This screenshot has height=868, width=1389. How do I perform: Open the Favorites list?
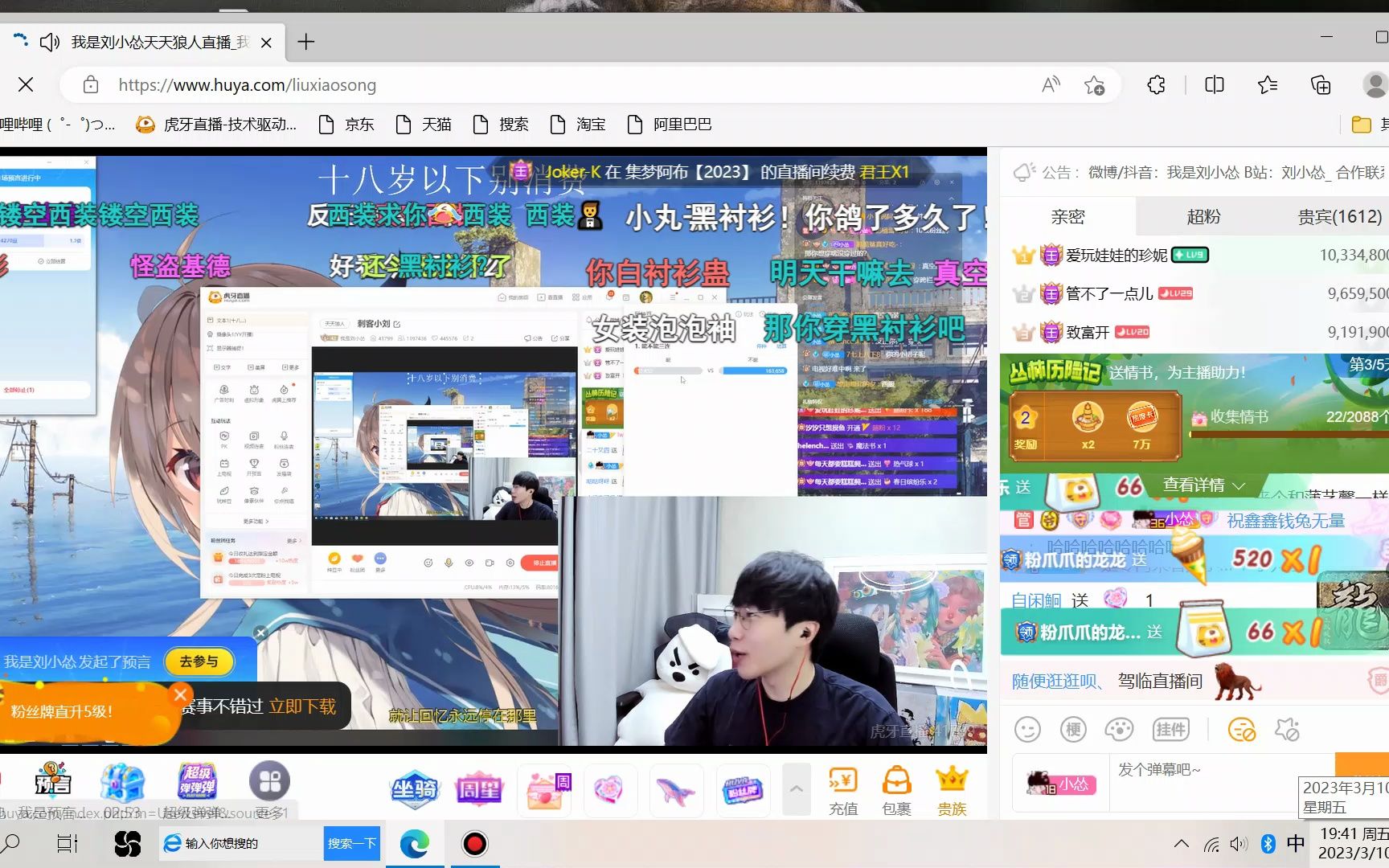coord(1268,84)
